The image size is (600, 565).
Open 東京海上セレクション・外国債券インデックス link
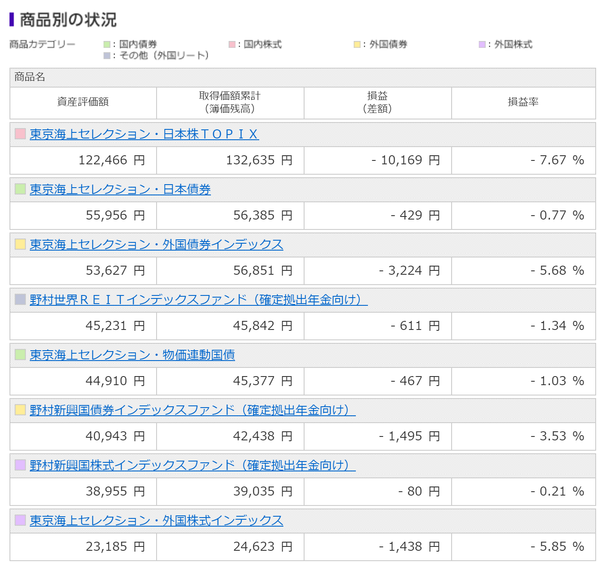pos(157,244)
